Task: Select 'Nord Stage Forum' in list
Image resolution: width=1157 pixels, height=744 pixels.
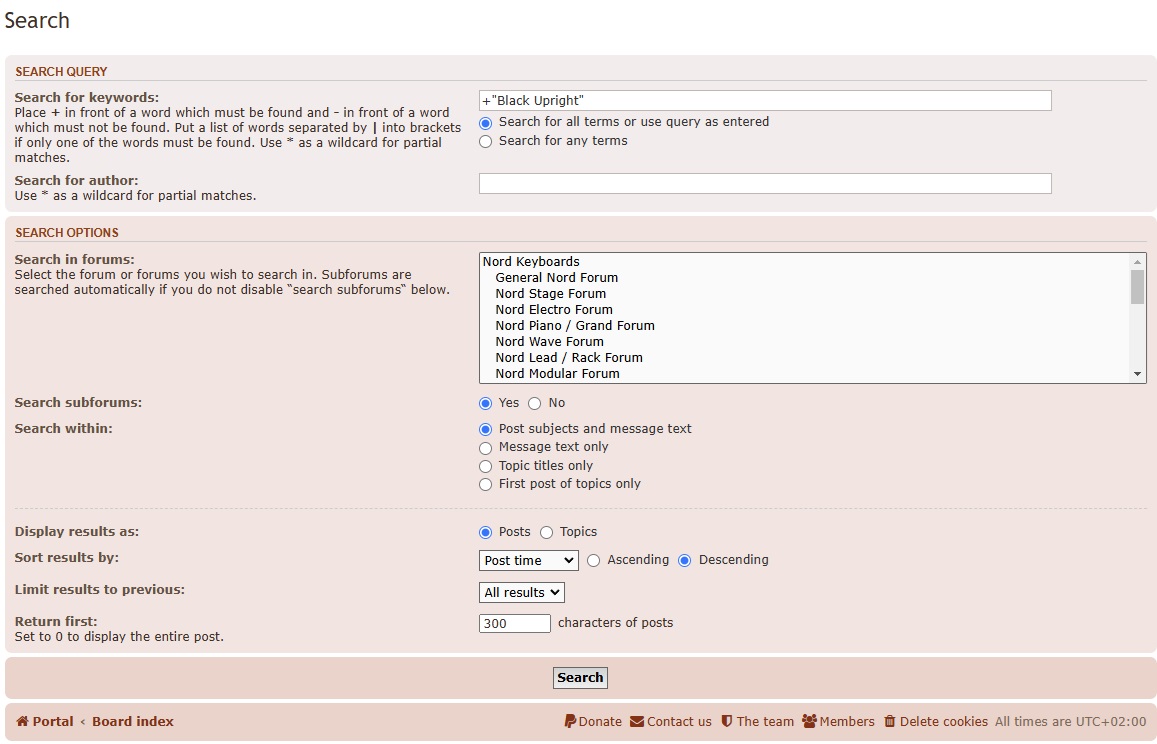Action: point(804,294)
